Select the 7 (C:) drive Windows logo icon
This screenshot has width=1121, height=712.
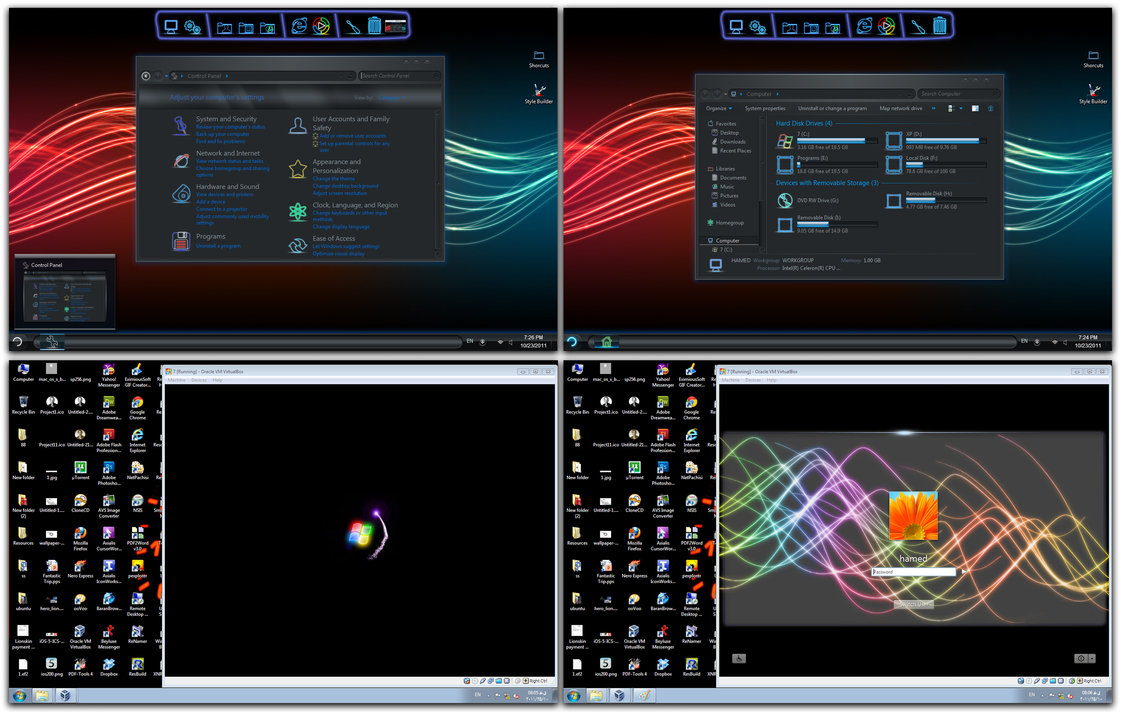(785, 141)
